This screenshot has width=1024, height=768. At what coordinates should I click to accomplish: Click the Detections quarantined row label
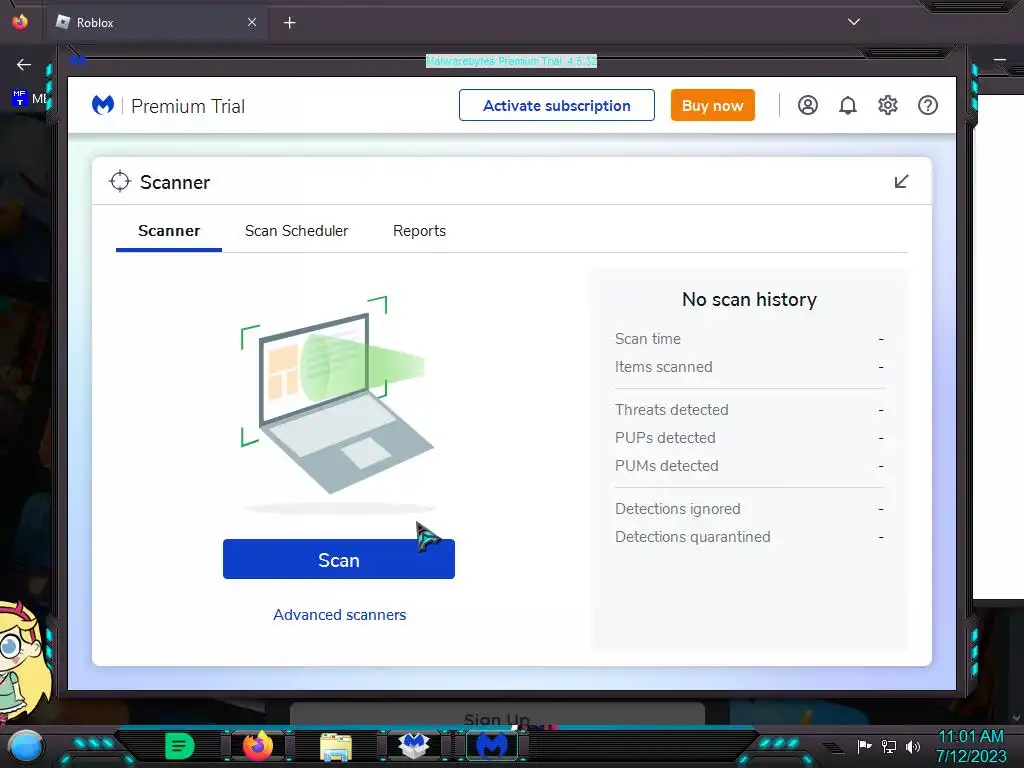pos(693,537)
